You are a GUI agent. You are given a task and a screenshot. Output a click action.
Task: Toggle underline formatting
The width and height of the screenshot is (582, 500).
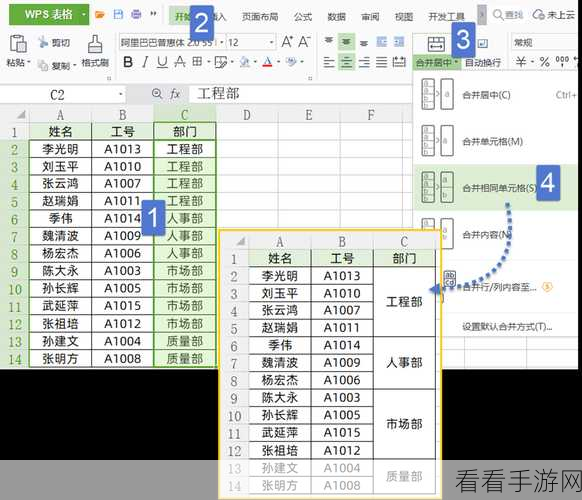point(162,62)
